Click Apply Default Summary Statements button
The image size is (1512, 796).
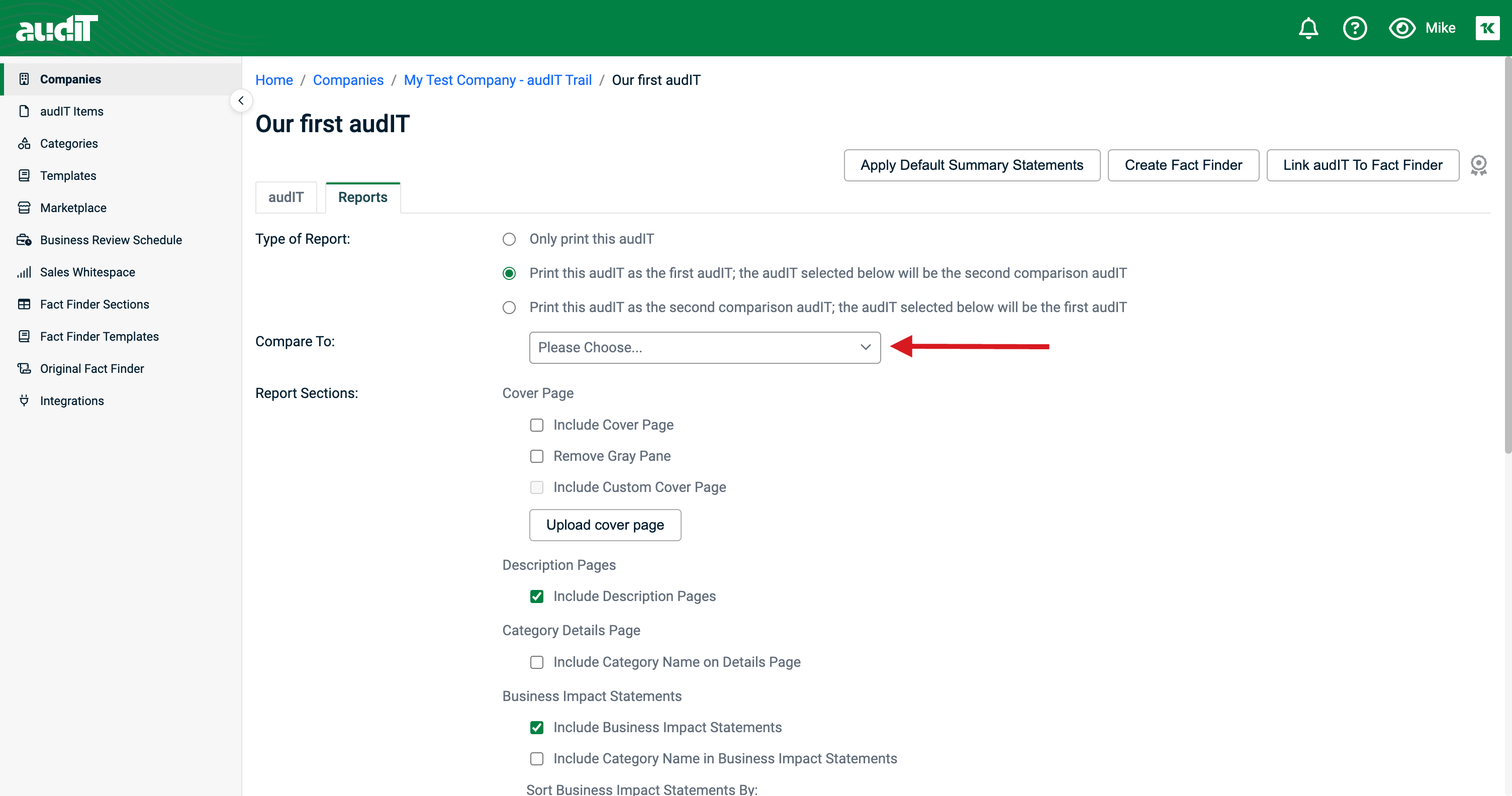coord(972,165)
